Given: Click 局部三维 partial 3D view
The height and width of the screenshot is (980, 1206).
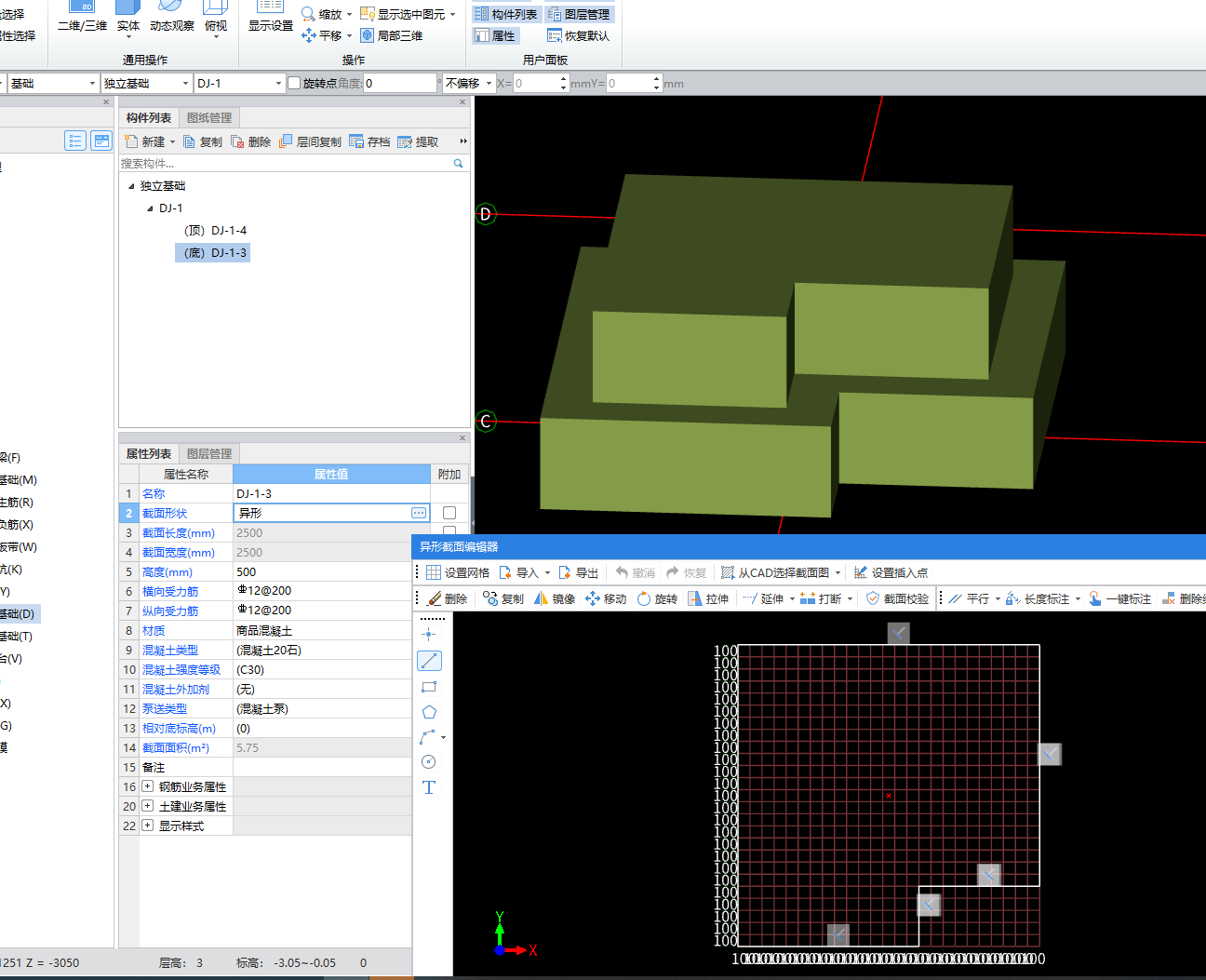Looking at the screenshot, I should click(392, 35).
